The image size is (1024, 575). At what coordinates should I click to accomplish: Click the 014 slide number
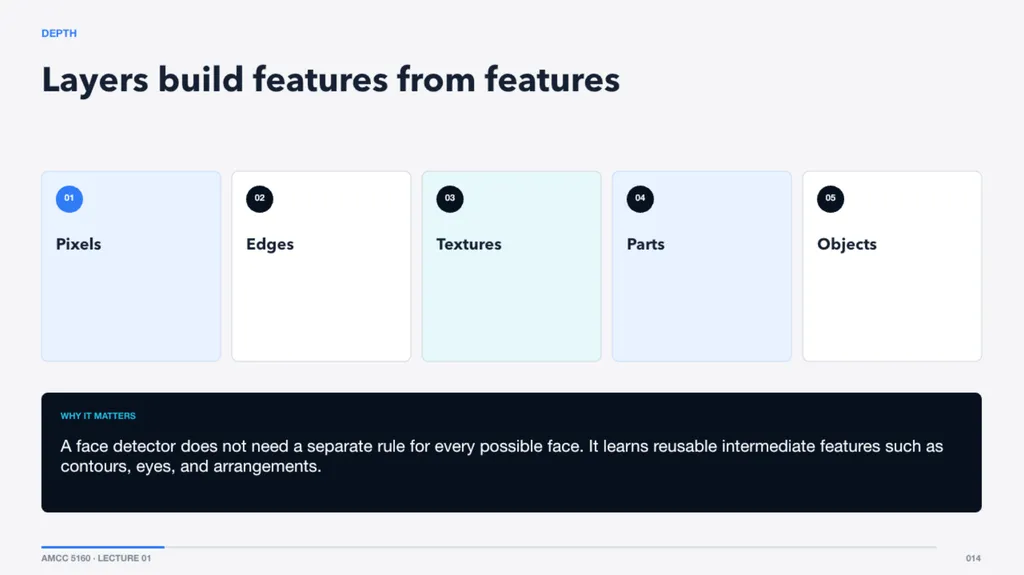(973, 558)
